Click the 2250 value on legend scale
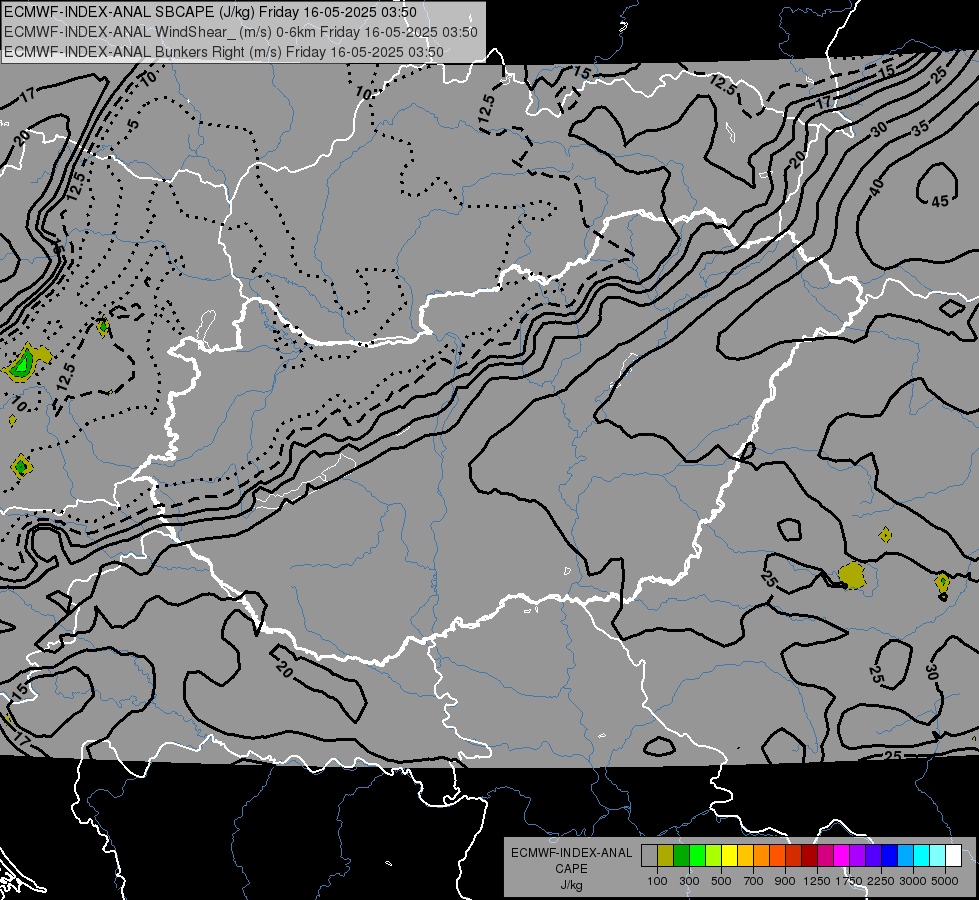Viewport: 979px width, 900px height. [x=880, y=881]
